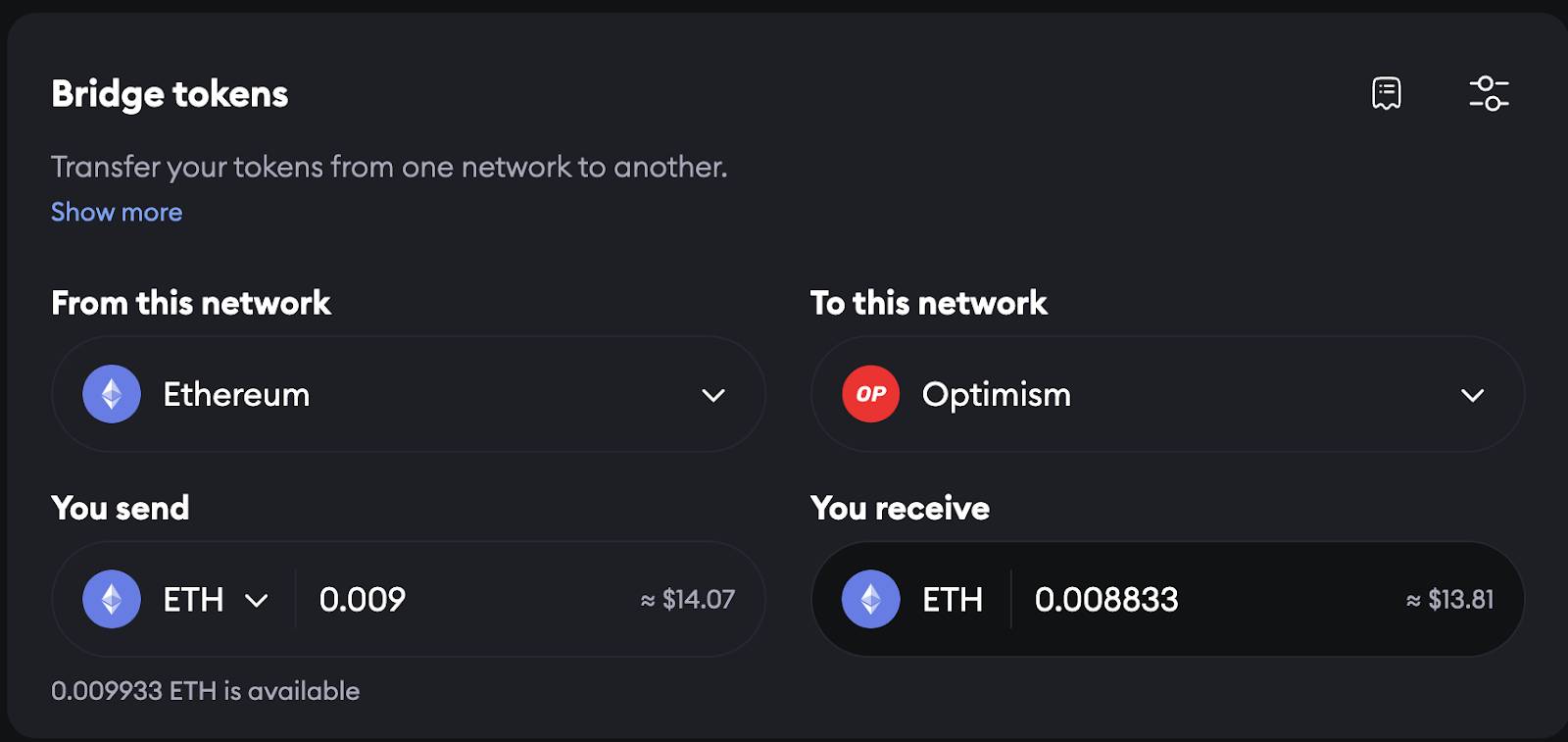Click the 0.009933 ETH is available text
Viewport: 1568px width, 742px height.
[205, 691]
